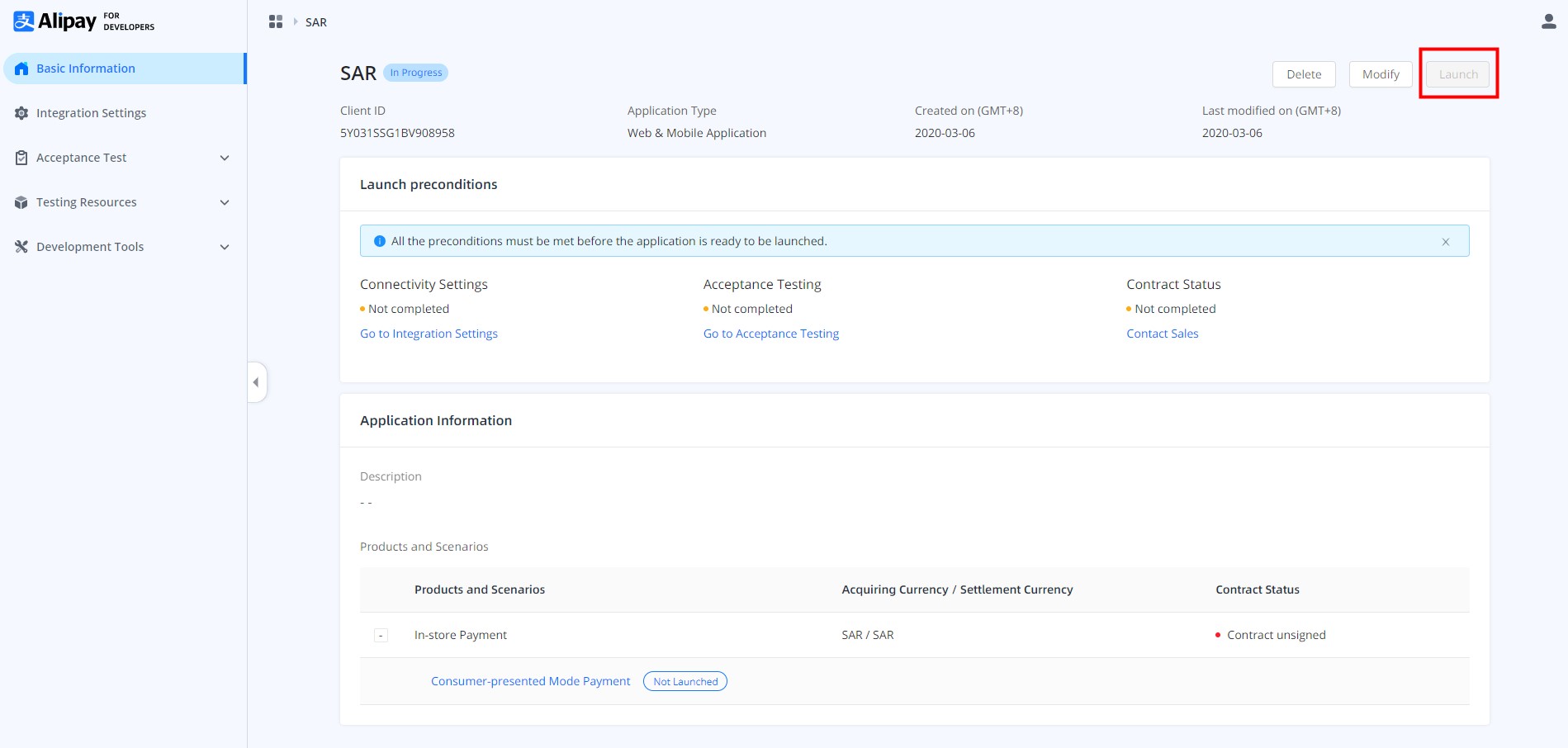Expand the Development Tools submenu chevron

[x=225, y=247]
